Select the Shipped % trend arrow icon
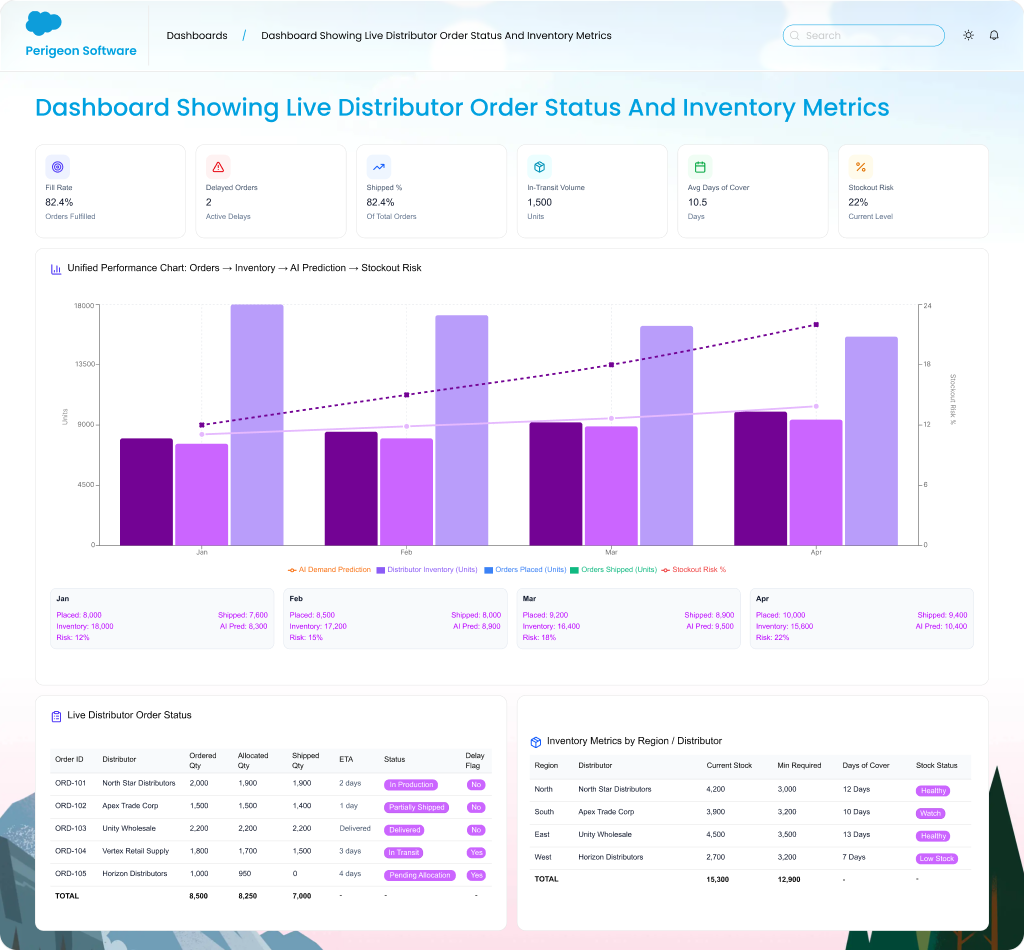Screen dimensions: 1024x950 [379, 167]
